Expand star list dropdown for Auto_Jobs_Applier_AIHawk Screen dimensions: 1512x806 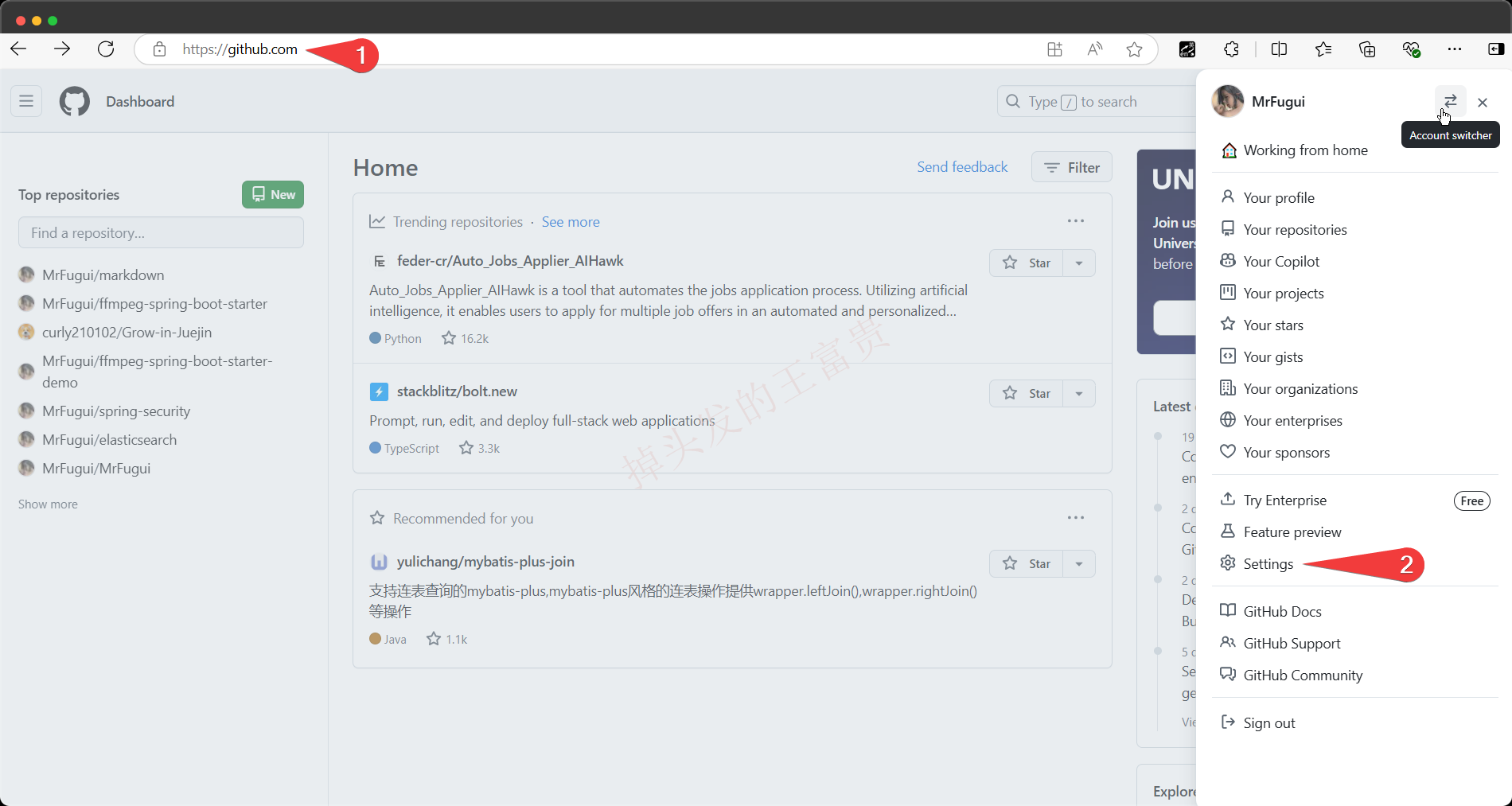coord(1079,263)
